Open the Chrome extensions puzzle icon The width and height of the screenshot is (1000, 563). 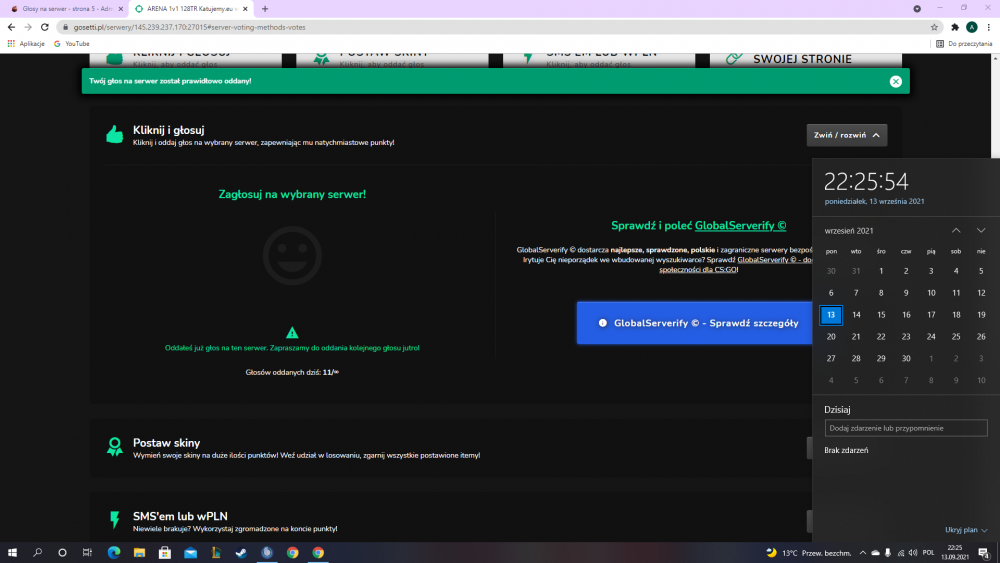[x=955, y=27]
